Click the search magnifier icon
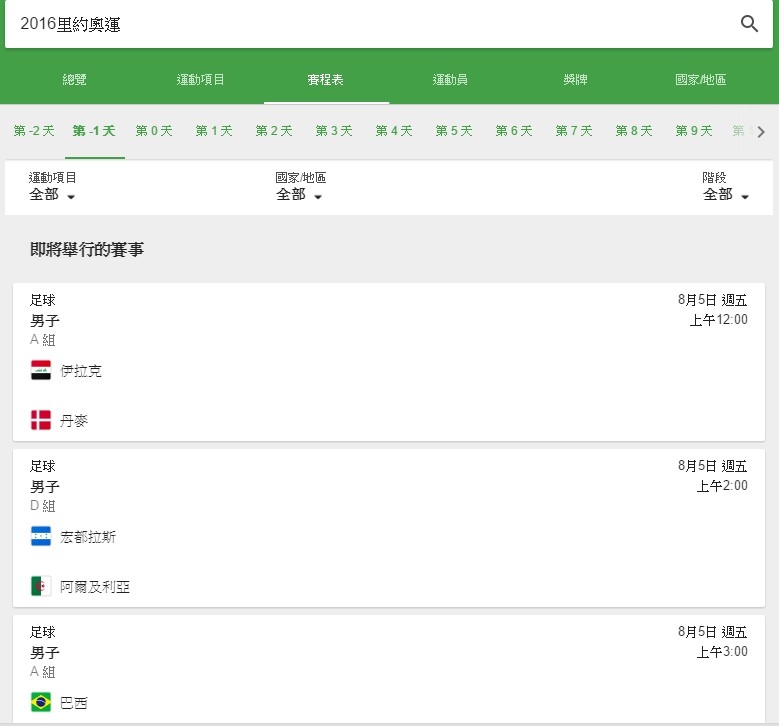The width and height of the screenshot is (779, 726). [749, 24]
